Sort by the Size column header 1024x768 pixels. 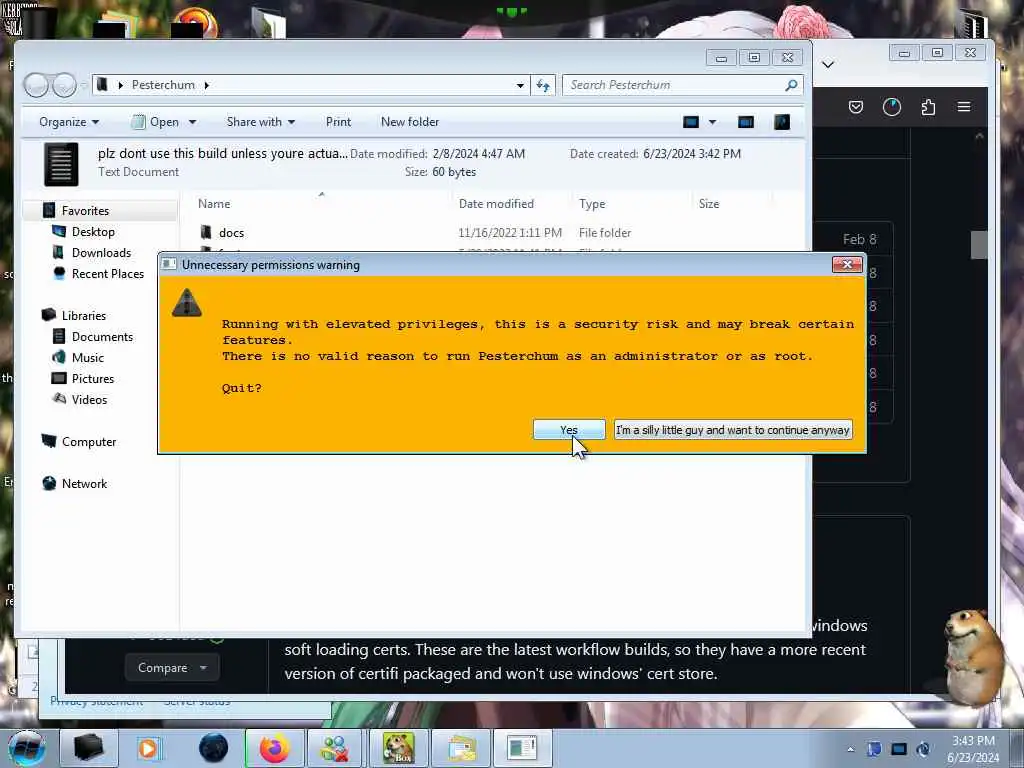[x=709, y=204]
